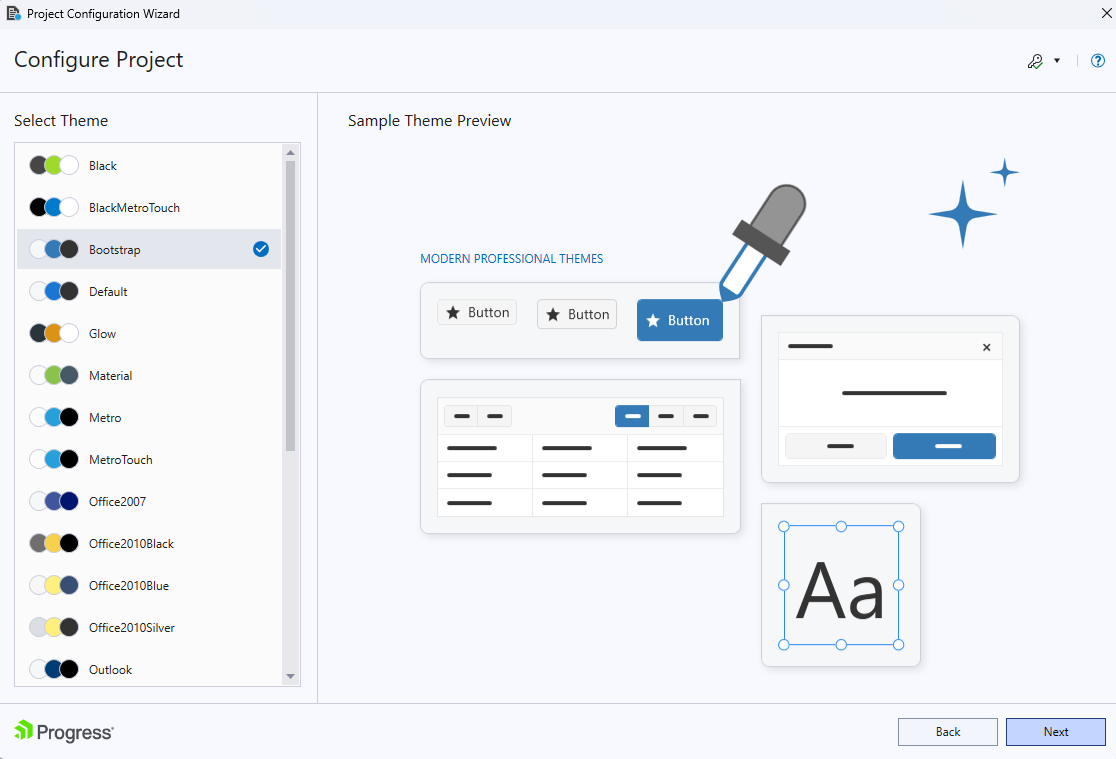
Task: Click the star icon on the first Button preview
Action: click(455, 312)
